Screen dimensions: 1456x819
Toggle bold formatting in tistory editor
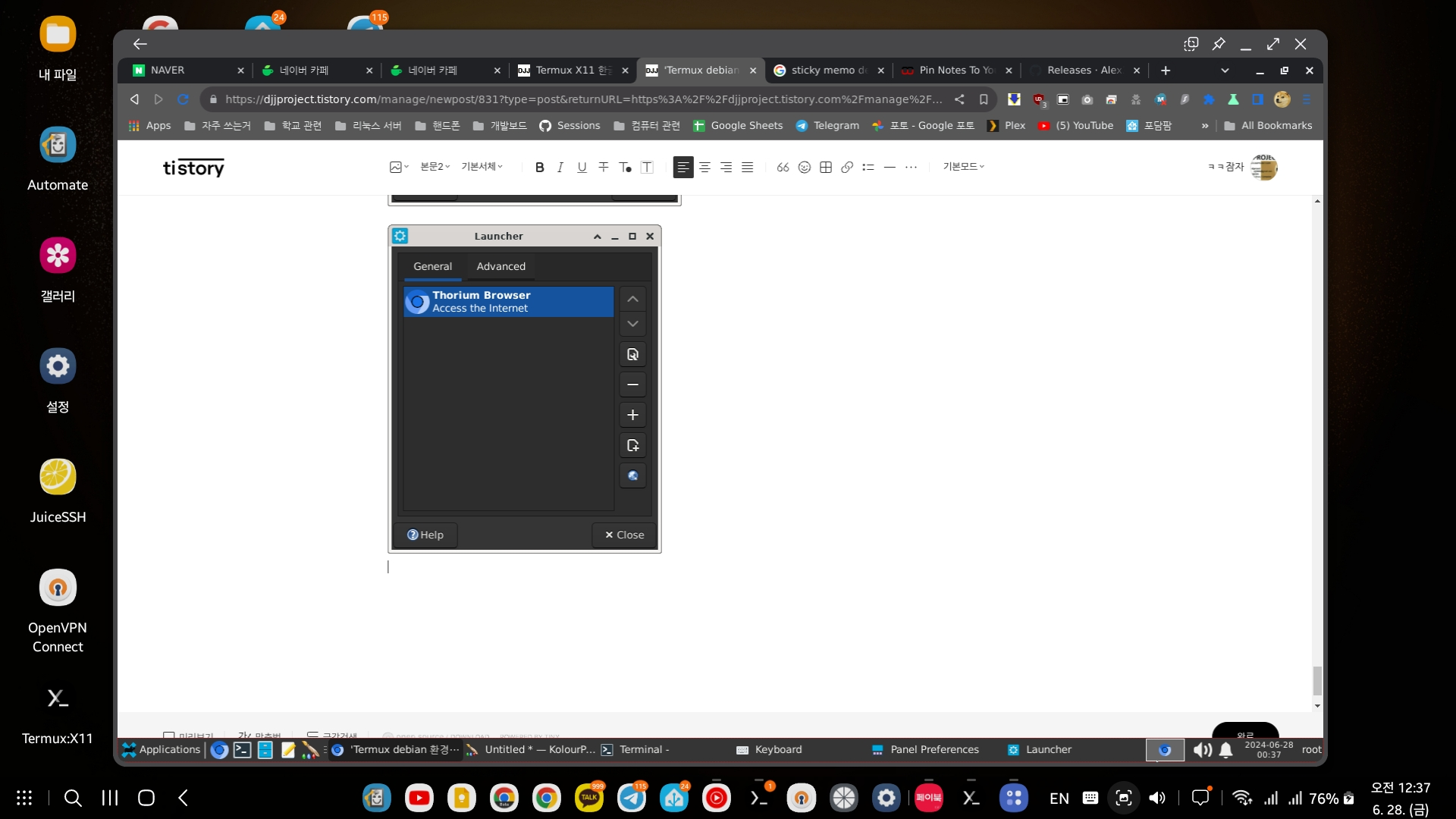tap(539, 167)
